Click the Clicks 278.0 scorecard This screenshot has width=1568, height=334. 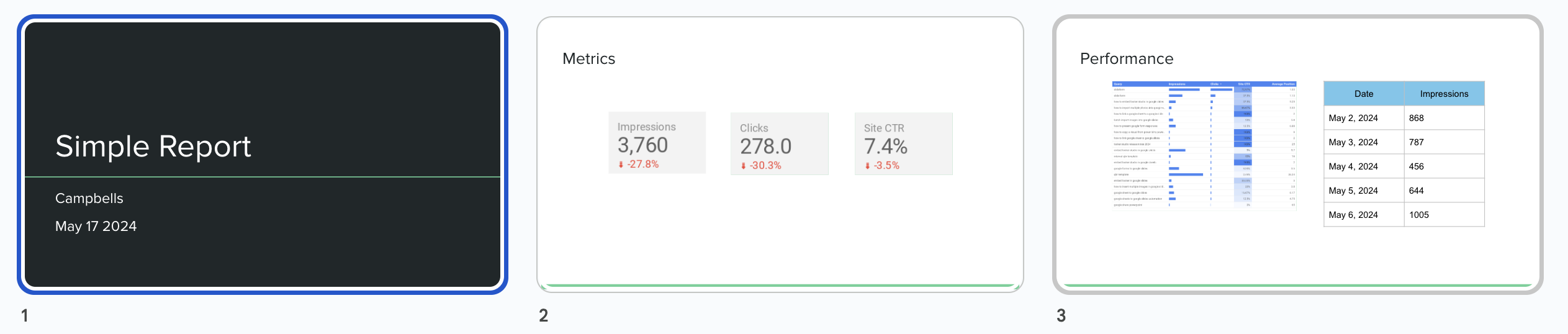coord(779,144)
